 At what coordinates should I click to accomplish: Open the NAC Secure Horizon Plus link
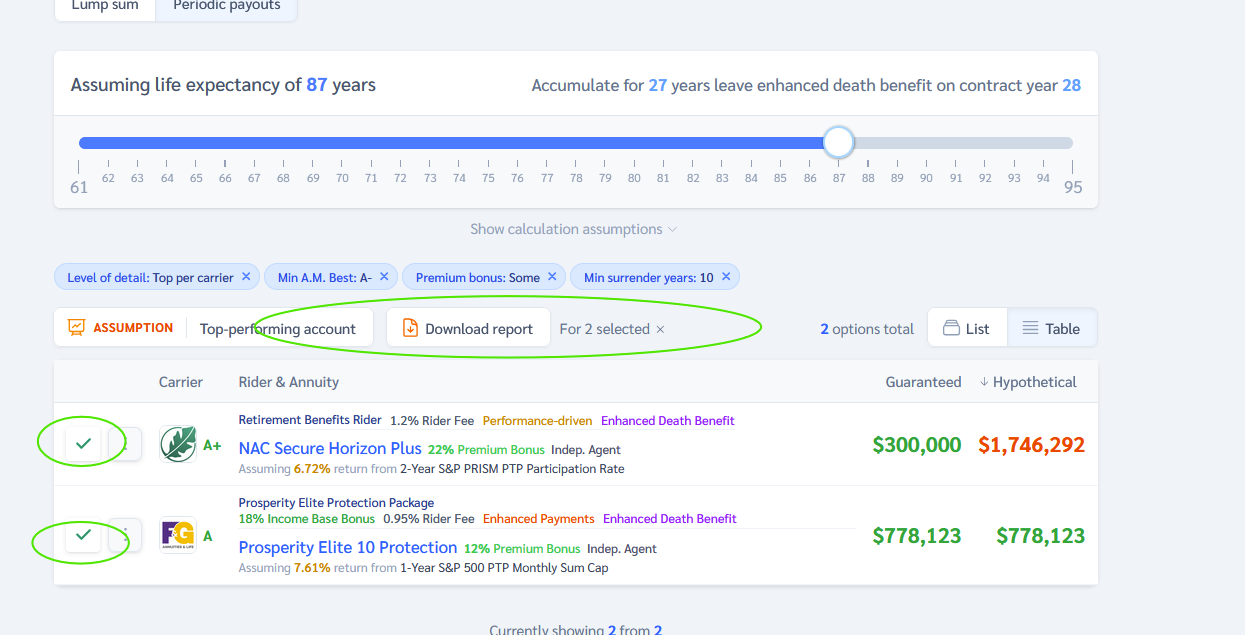pyautogui.click(x=330, y=448)
